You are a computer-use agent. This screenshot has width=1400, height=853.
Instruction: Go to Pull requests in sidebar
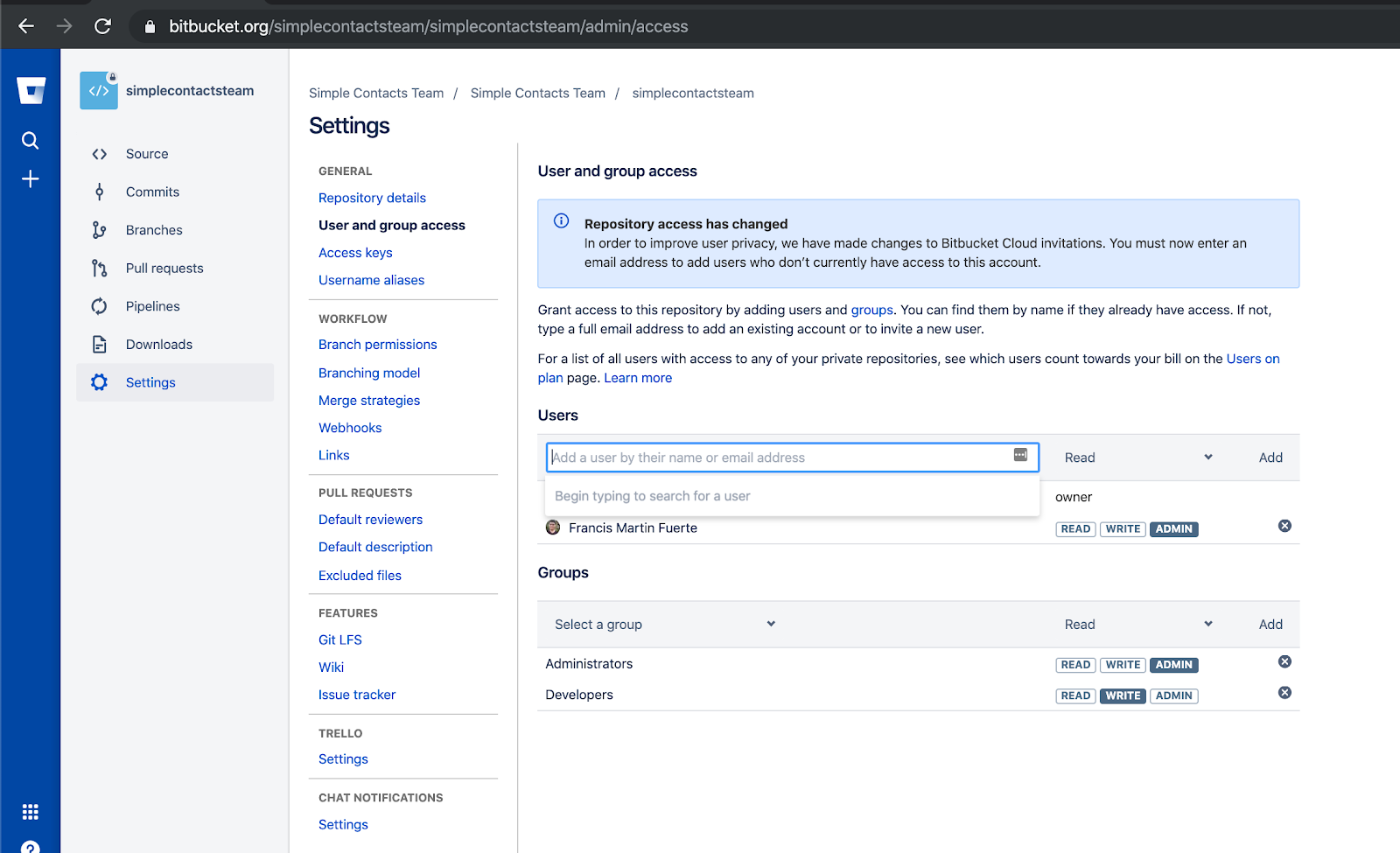tap(164, 269)
